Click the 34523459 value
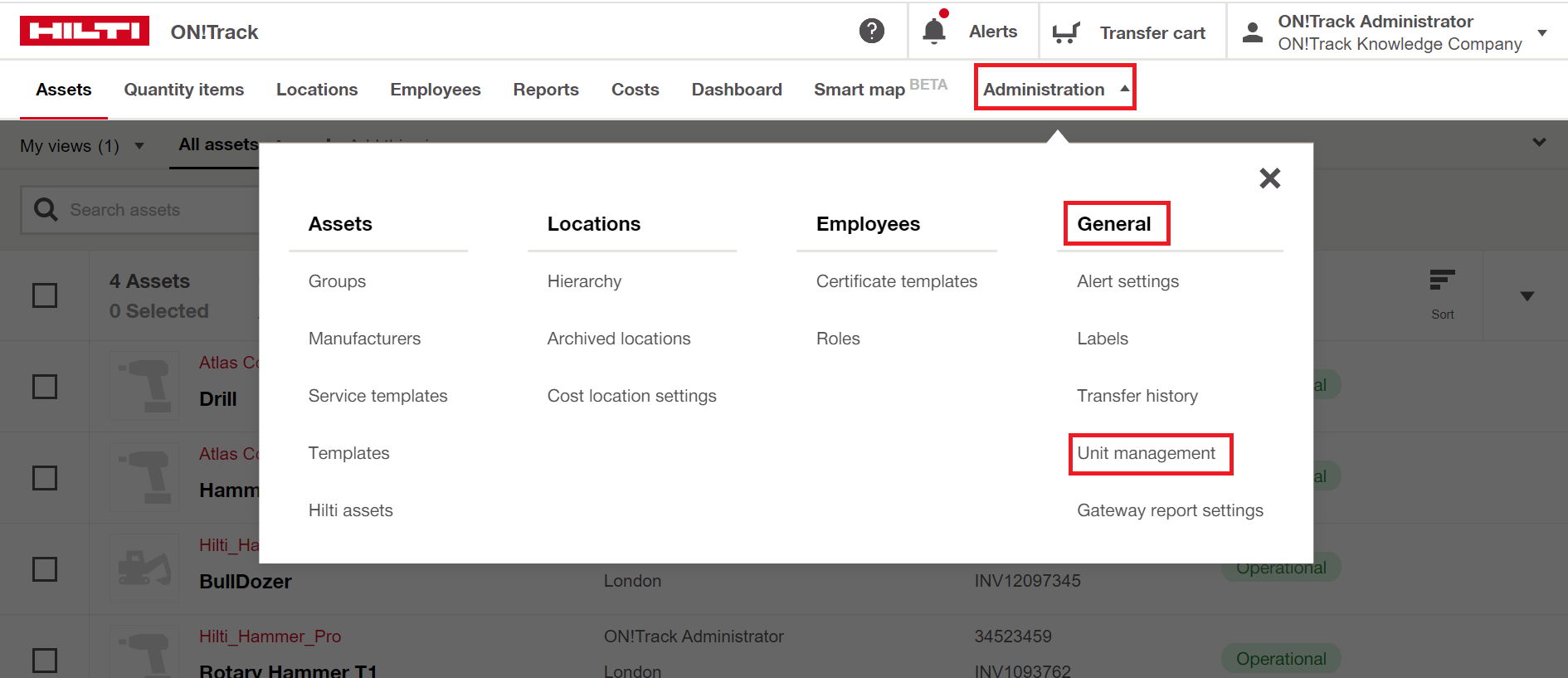The height and width of the screenshot is (678, 1568). pos(1013,637)
